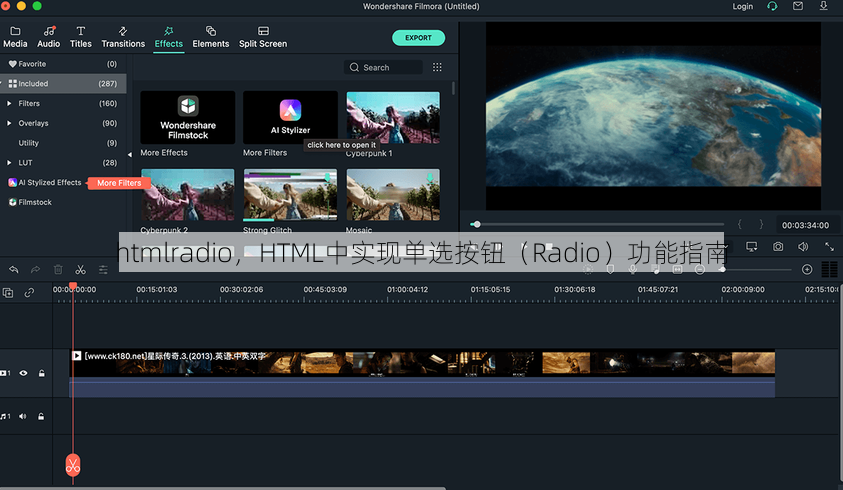Click the More Filters red tag
Image resolution: width=843 pixels, height=490 pixels.
click(x=118, y=183)
